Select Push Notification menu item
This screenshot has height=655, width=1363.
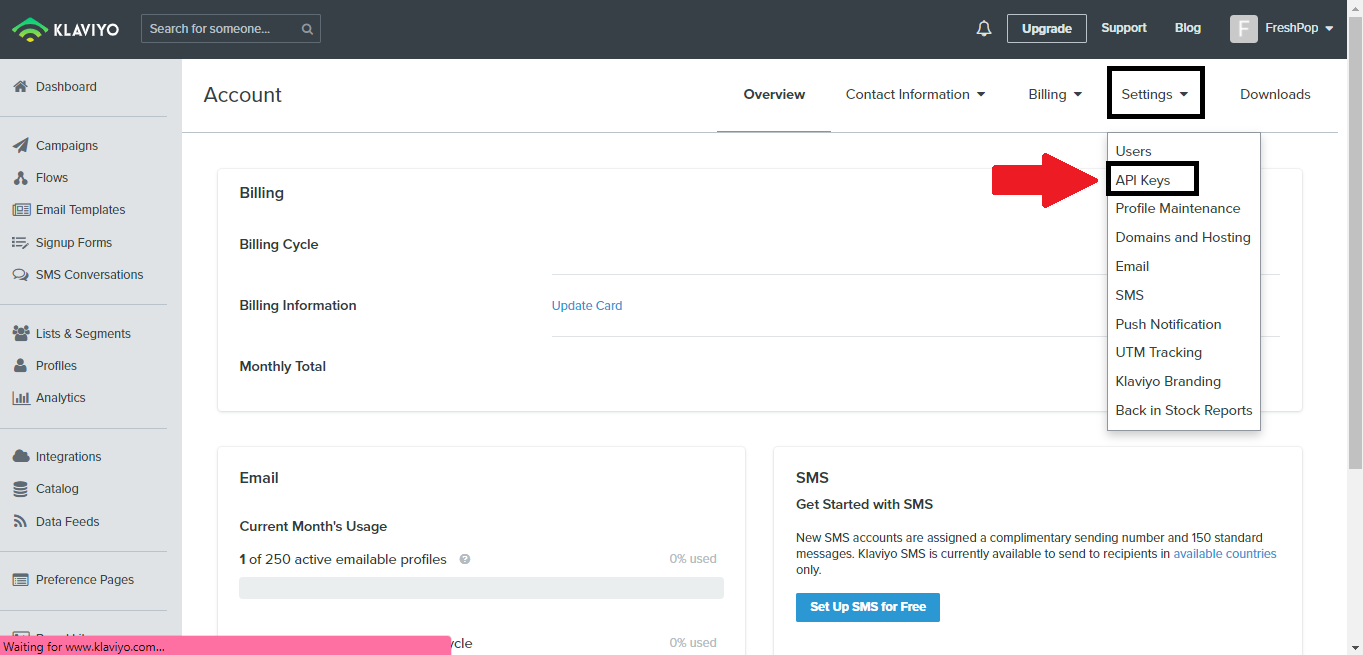1168,325
